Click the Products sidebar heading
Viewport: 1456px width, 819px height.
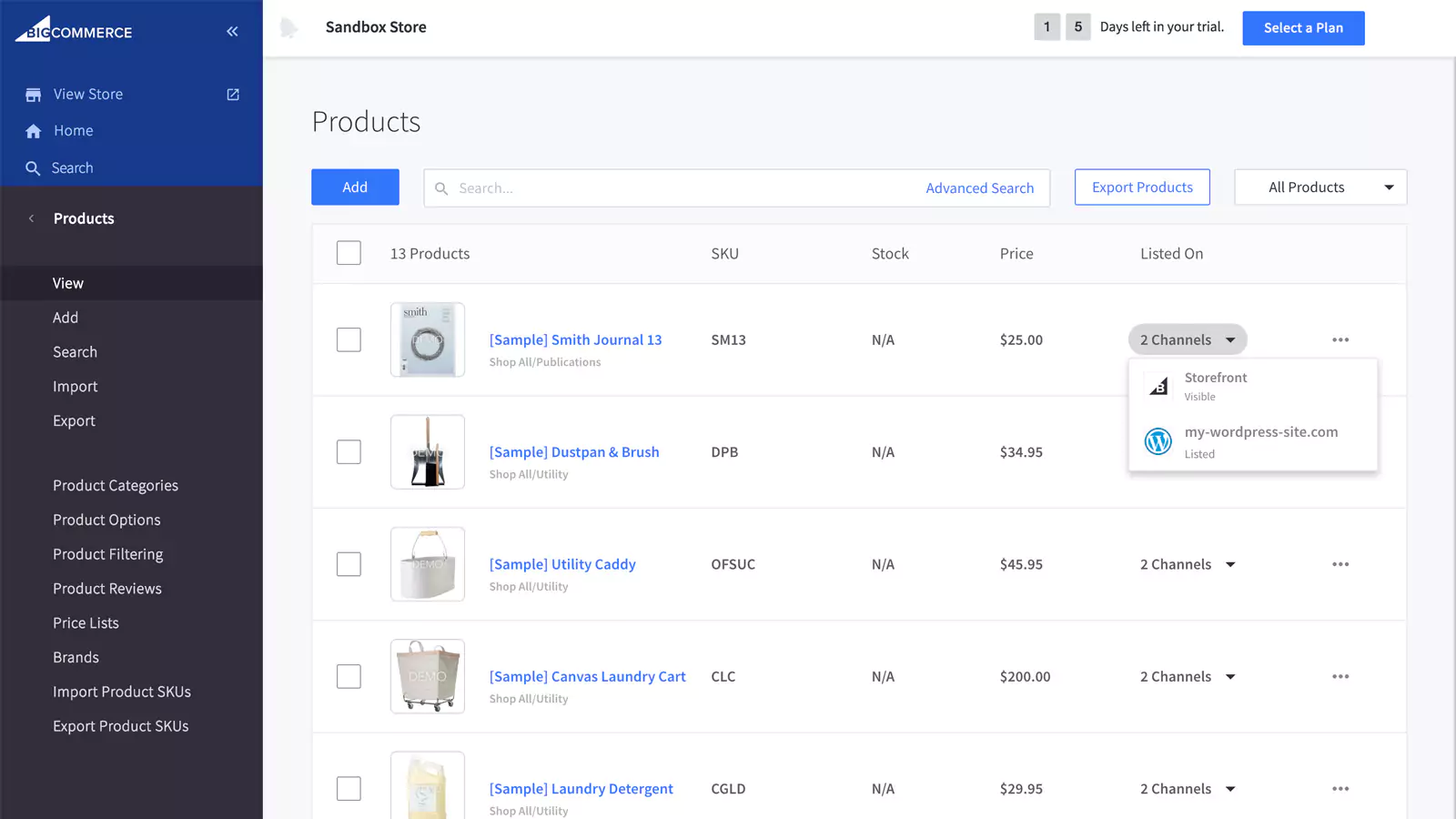84,218
